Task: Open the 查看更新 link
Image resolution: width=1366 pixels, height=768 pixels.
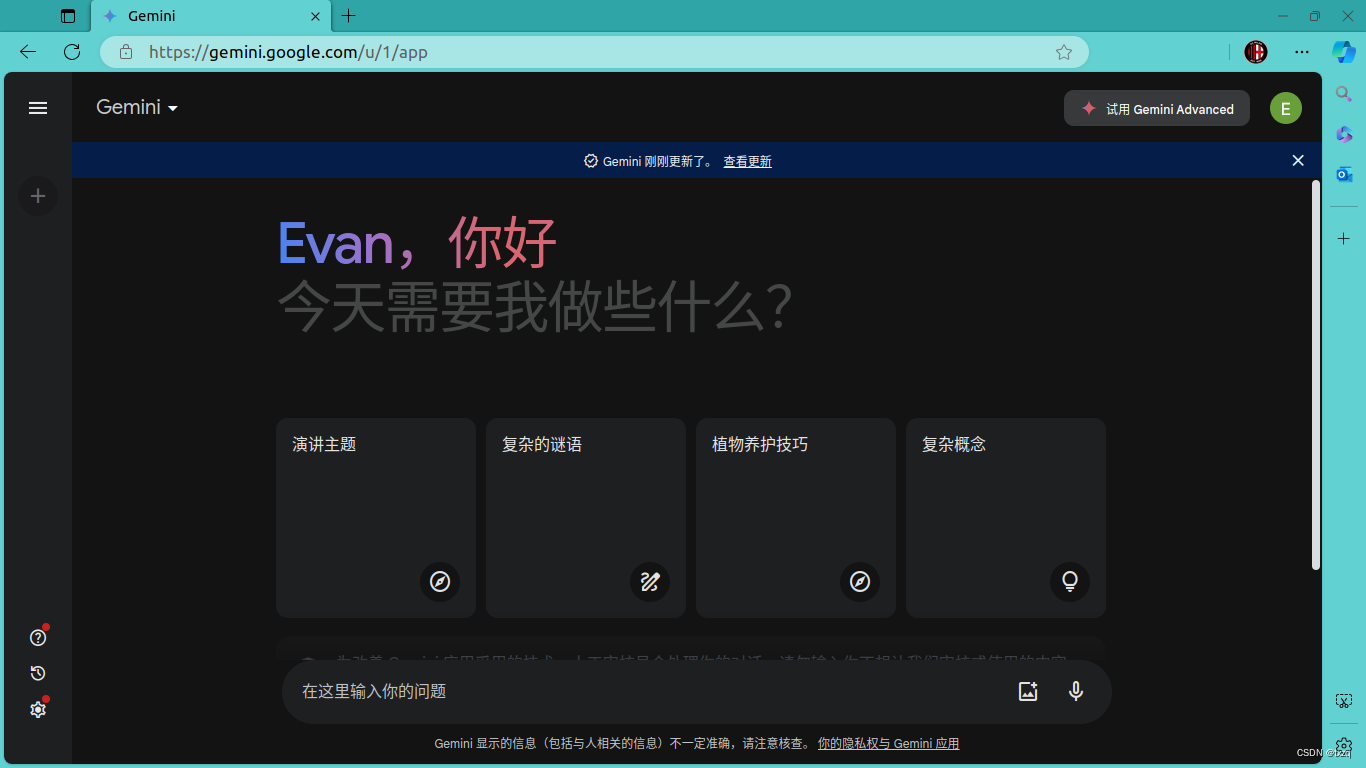Action: point(747,161)
